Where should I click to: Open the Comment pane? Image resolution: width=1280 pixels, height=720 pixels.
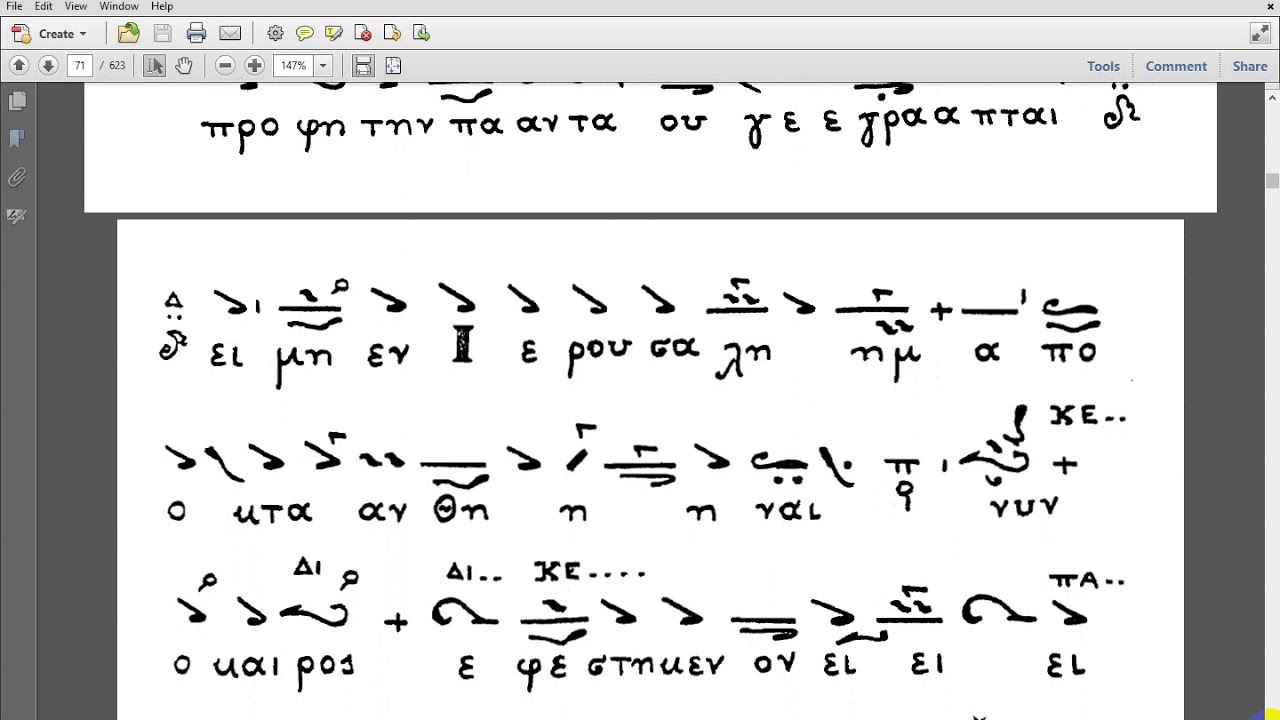[1176, 66]
